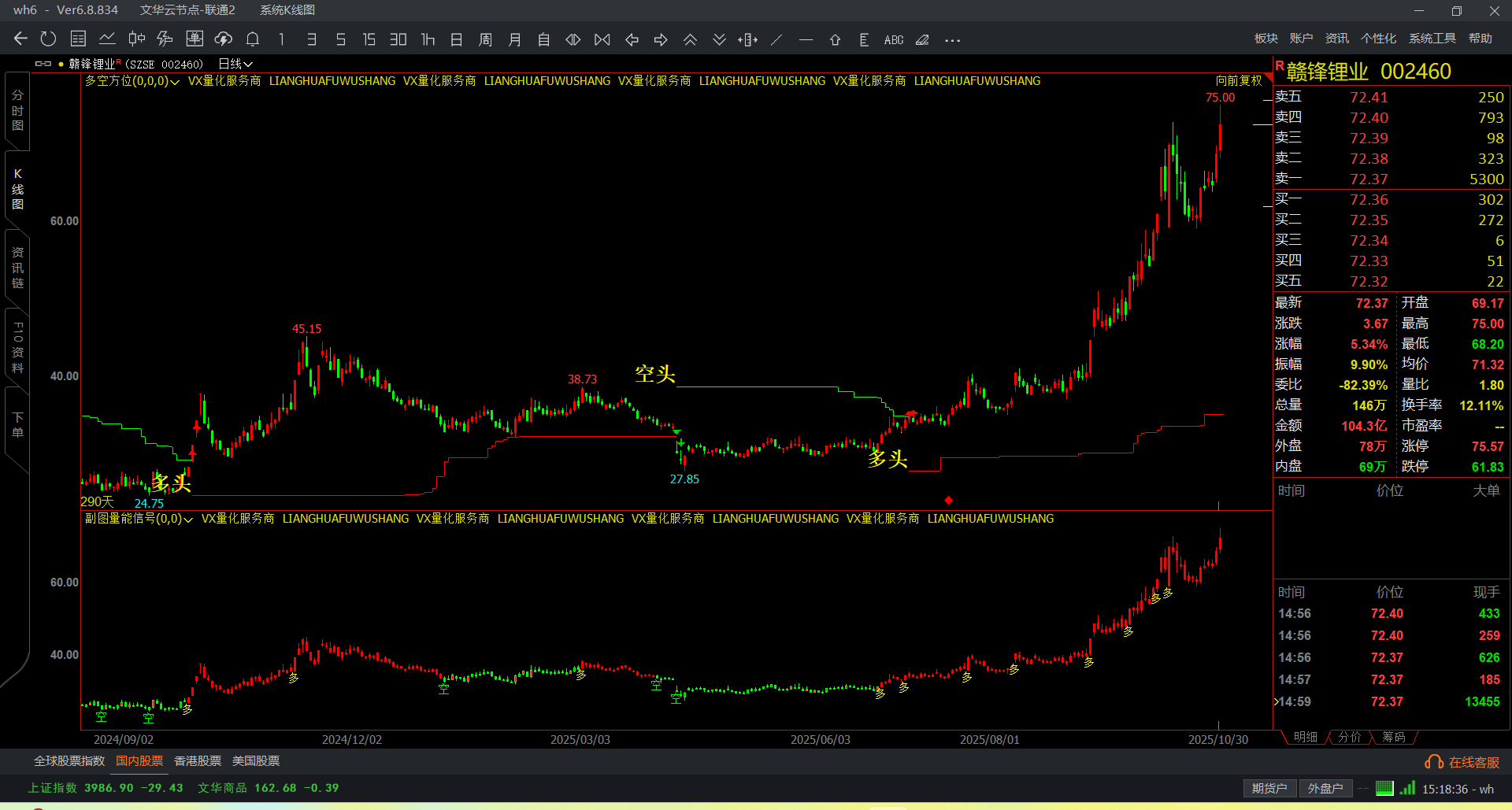Click the online support headset icon
The height and width of the screenshot is (810, 1512).
click(1434, 762)
